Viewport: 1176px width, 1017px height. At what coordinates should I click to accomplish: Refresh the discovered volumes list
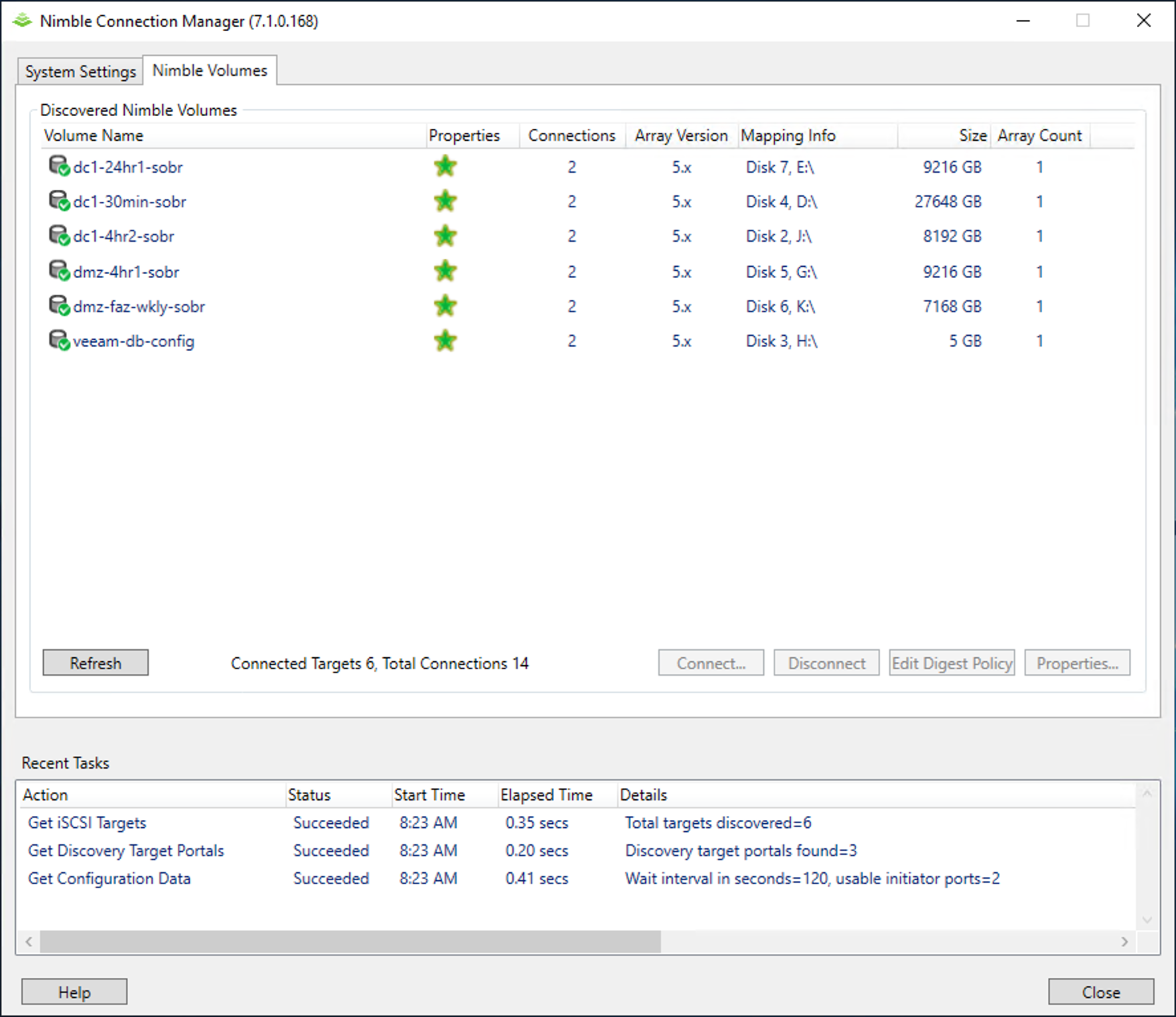click(96, 663)
